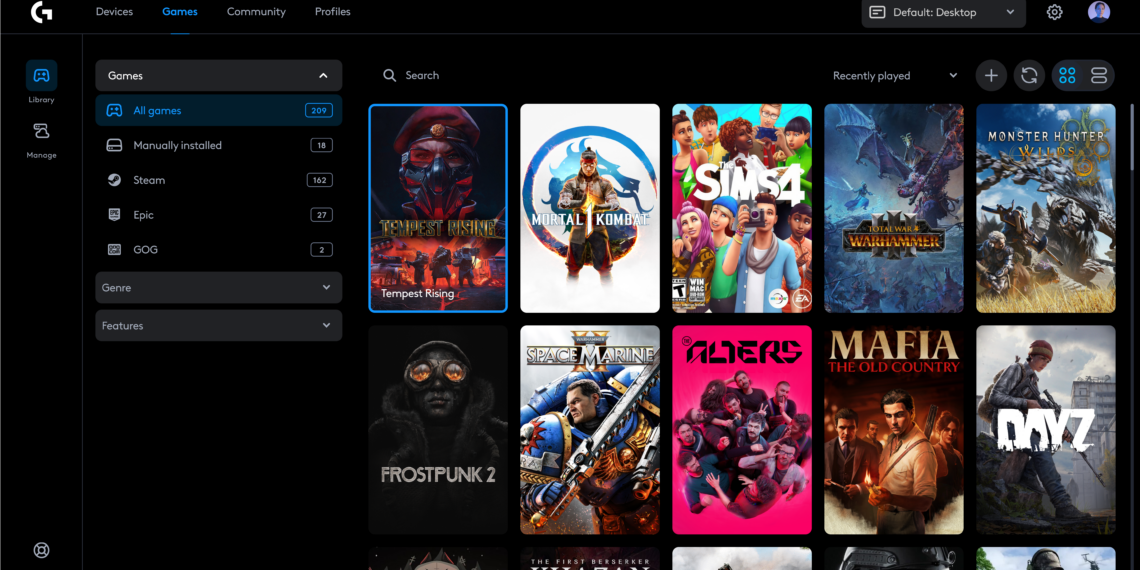Screen dimensions: 1140x570
Task: Click the GOG logo icon
Action: point(114,249)
